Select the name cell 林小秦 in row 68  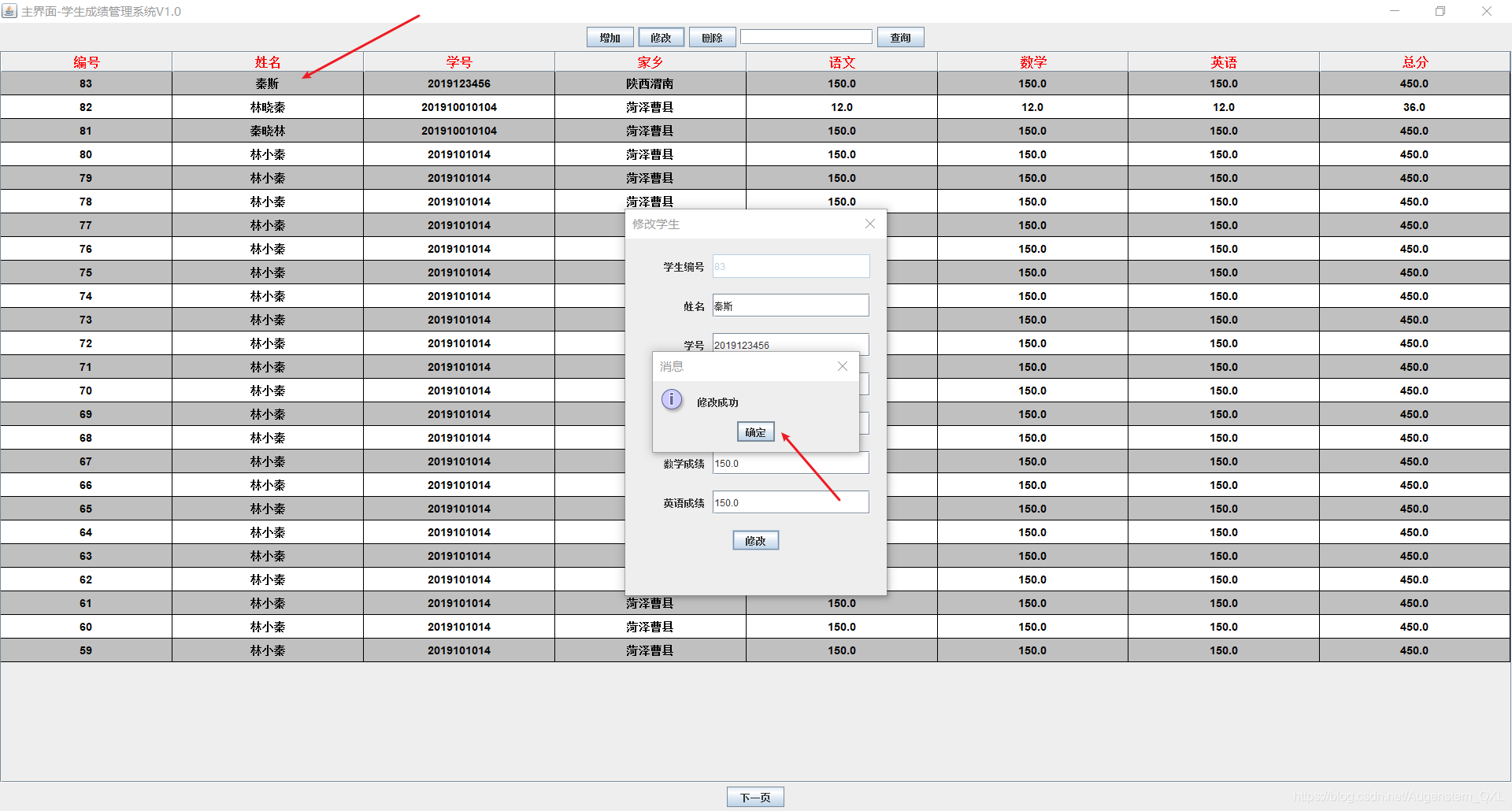click(x=268, y=438)
